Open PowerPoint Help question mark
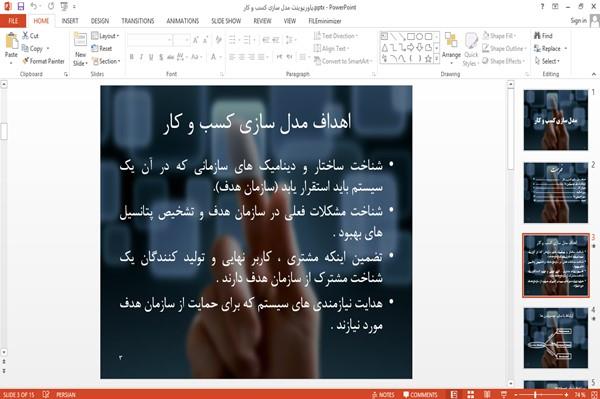Image resolution: width=600 pixels, height=399 pixels. 542,7
